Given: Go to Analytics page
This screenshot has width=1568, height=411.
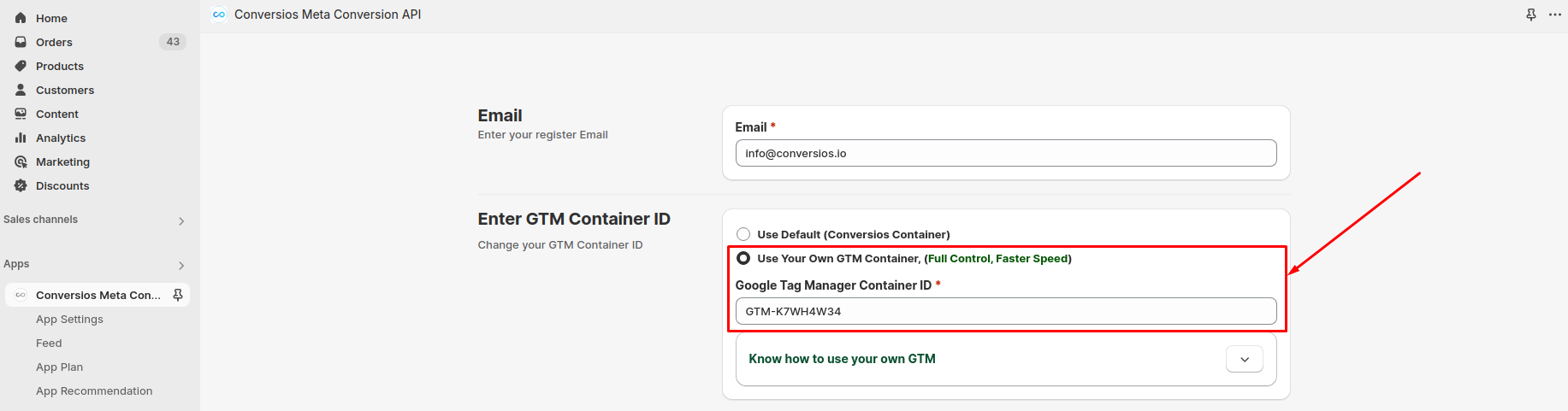Looking at the screenshot, I should [61, 138].
